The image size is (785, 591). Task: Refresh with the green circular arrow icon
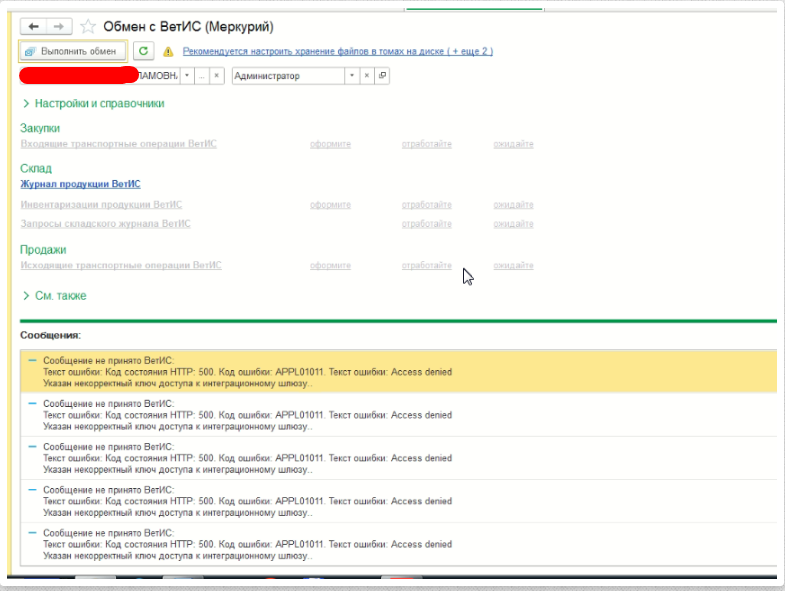pos(143,51)
